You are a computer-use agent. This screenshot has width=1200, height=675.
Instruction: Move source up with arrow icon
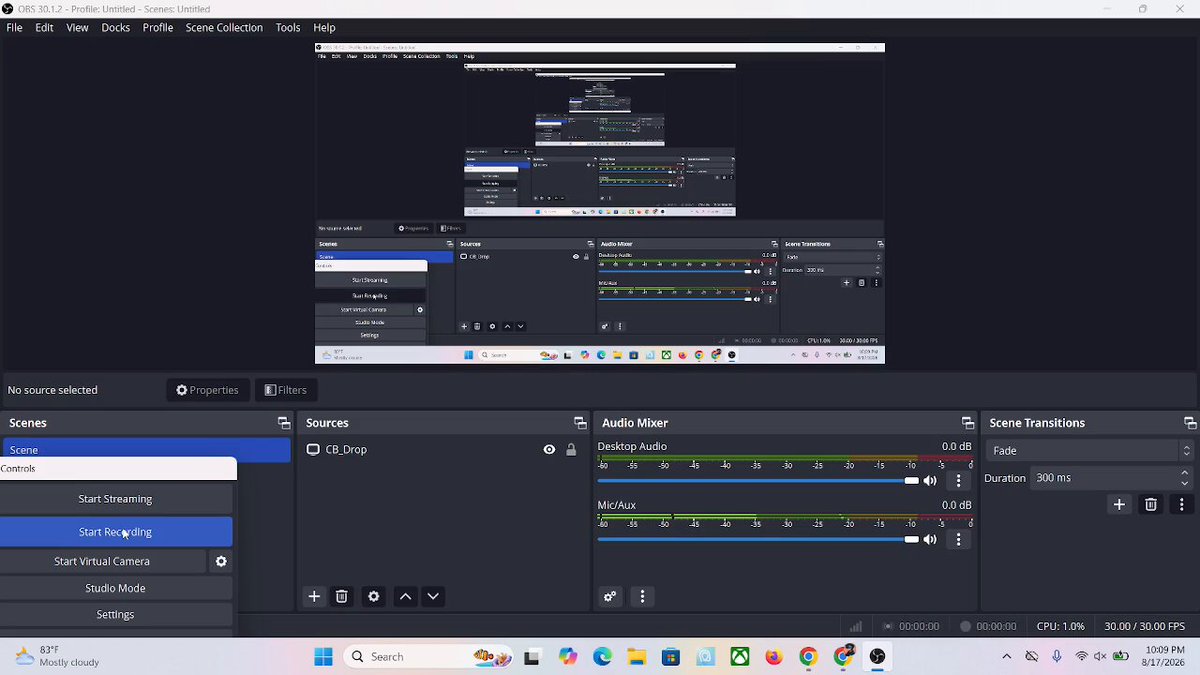(405, 596)
